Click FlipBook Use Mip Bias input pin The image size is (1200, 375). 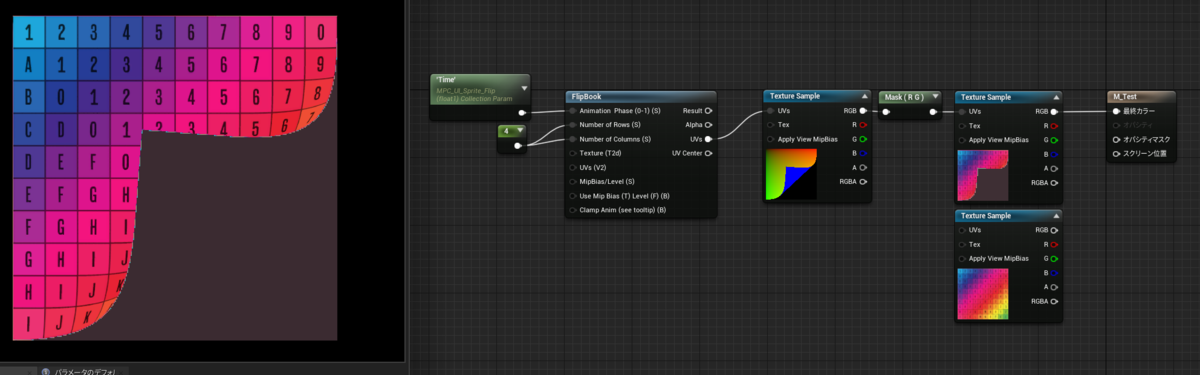(572, 196)
